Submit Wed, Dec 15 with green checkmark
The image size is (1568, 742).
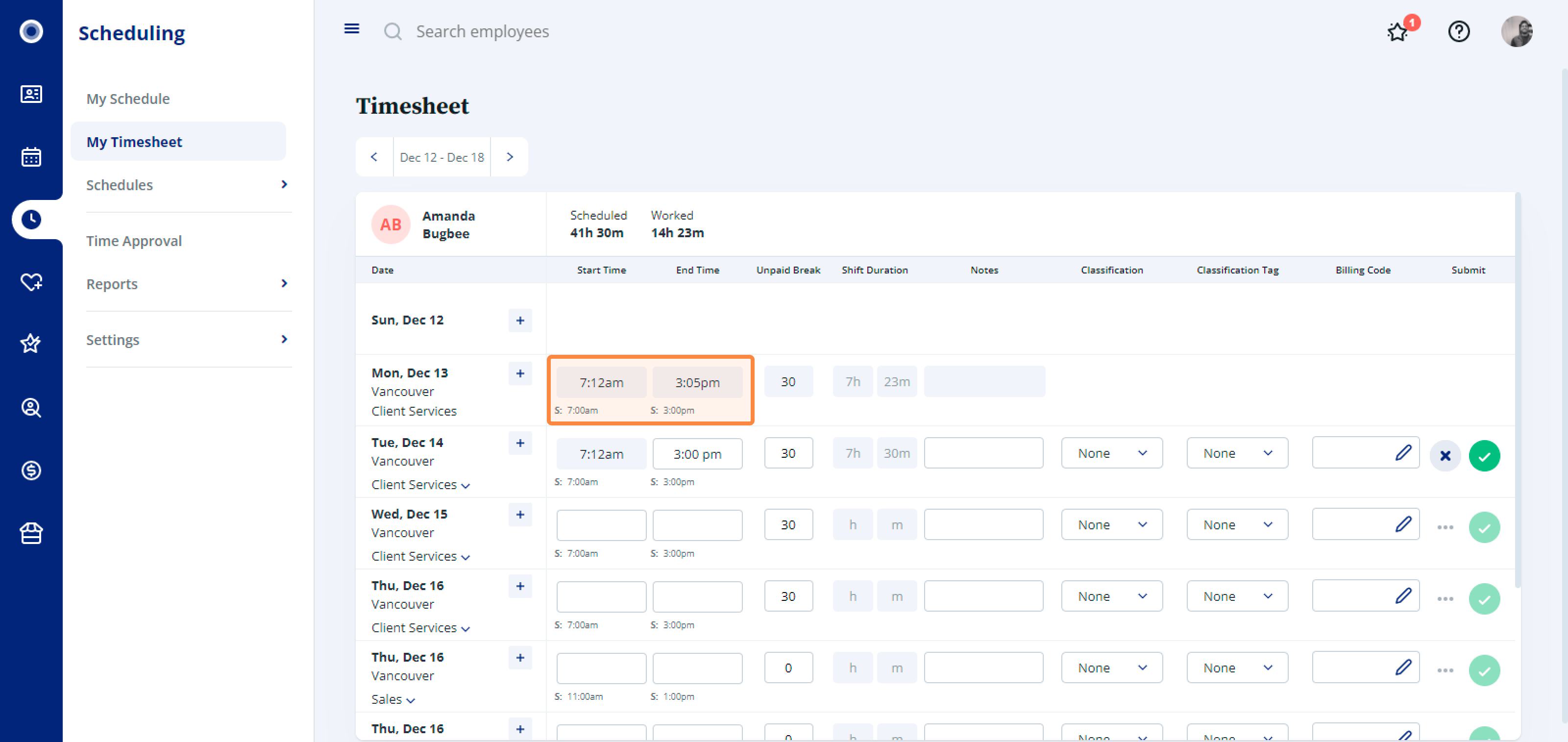coord(1484,527)
